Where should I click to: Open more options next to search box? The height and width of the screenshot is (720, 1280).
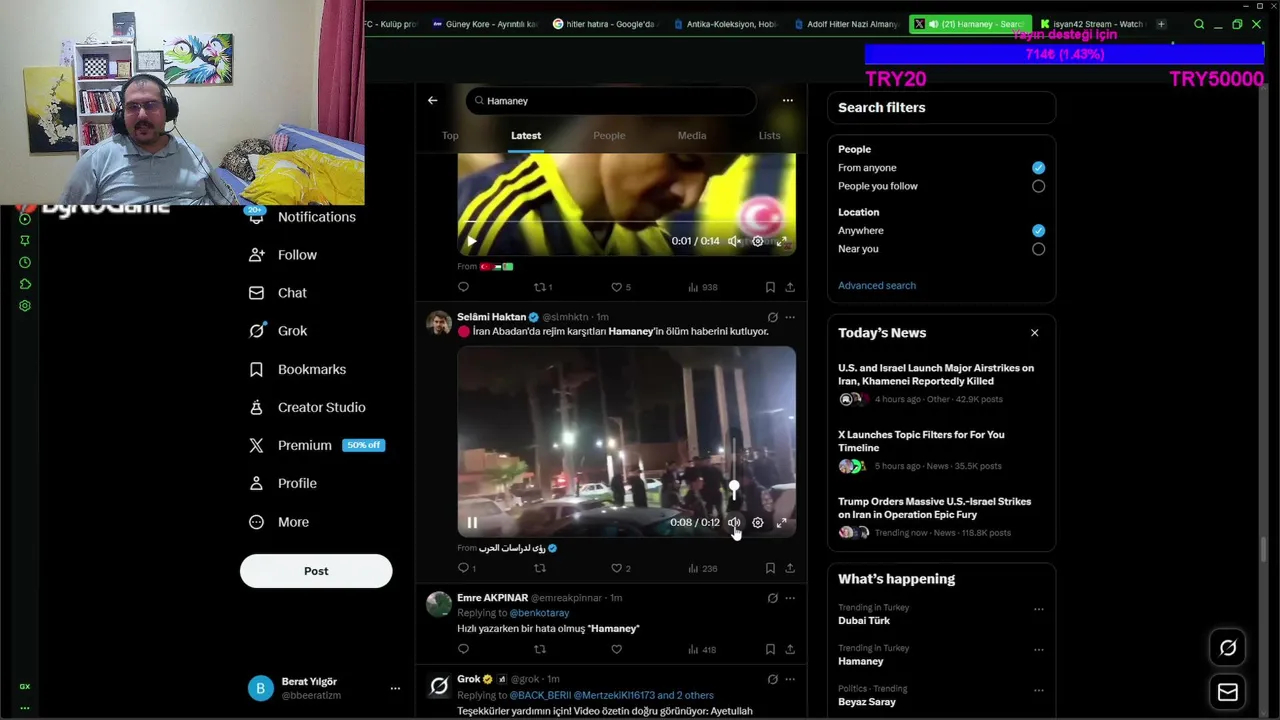pos(788,100)
